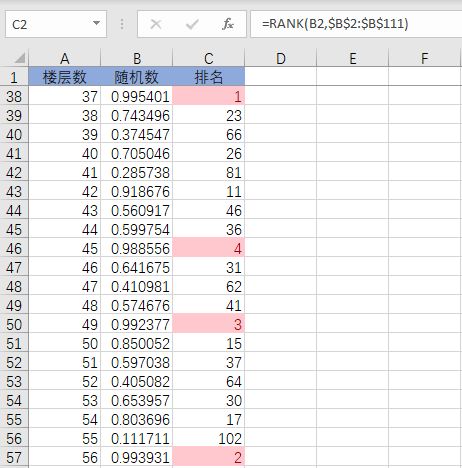Select row 38 header
This screenshot has width=462, height=468.
pos(14,96)
